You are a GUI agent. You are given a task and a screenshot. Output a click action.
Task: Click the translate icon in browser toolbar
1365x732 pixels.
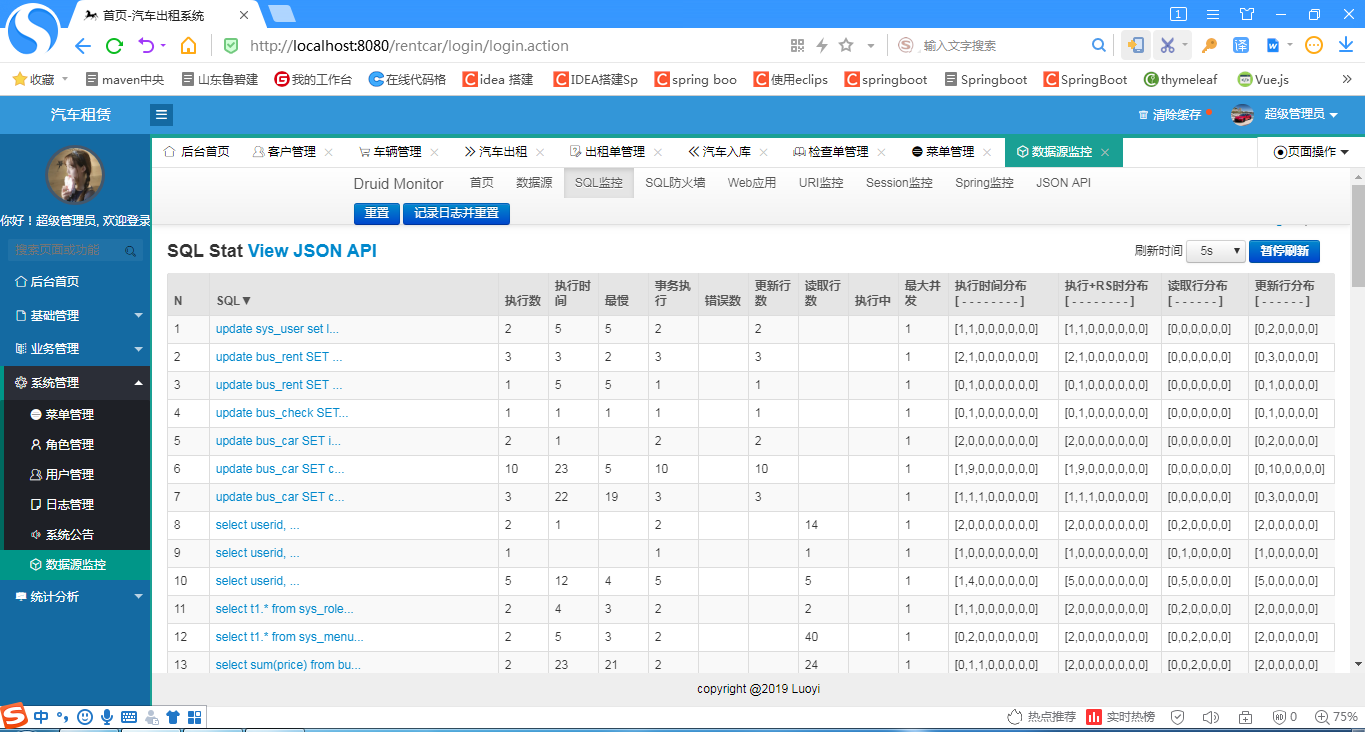pyautogui.click(x=1241, y=45)
